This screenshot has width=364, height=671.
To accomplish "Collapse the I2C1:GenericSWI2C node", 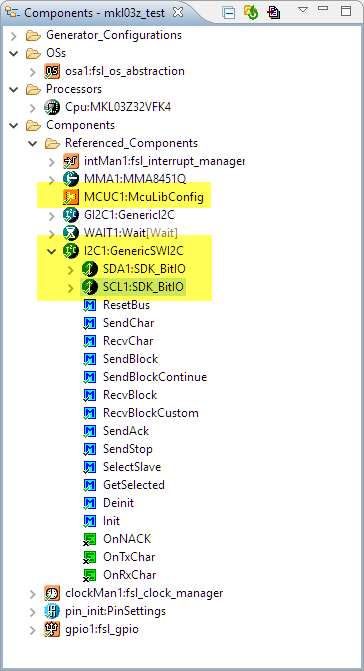I will point(52,251).
